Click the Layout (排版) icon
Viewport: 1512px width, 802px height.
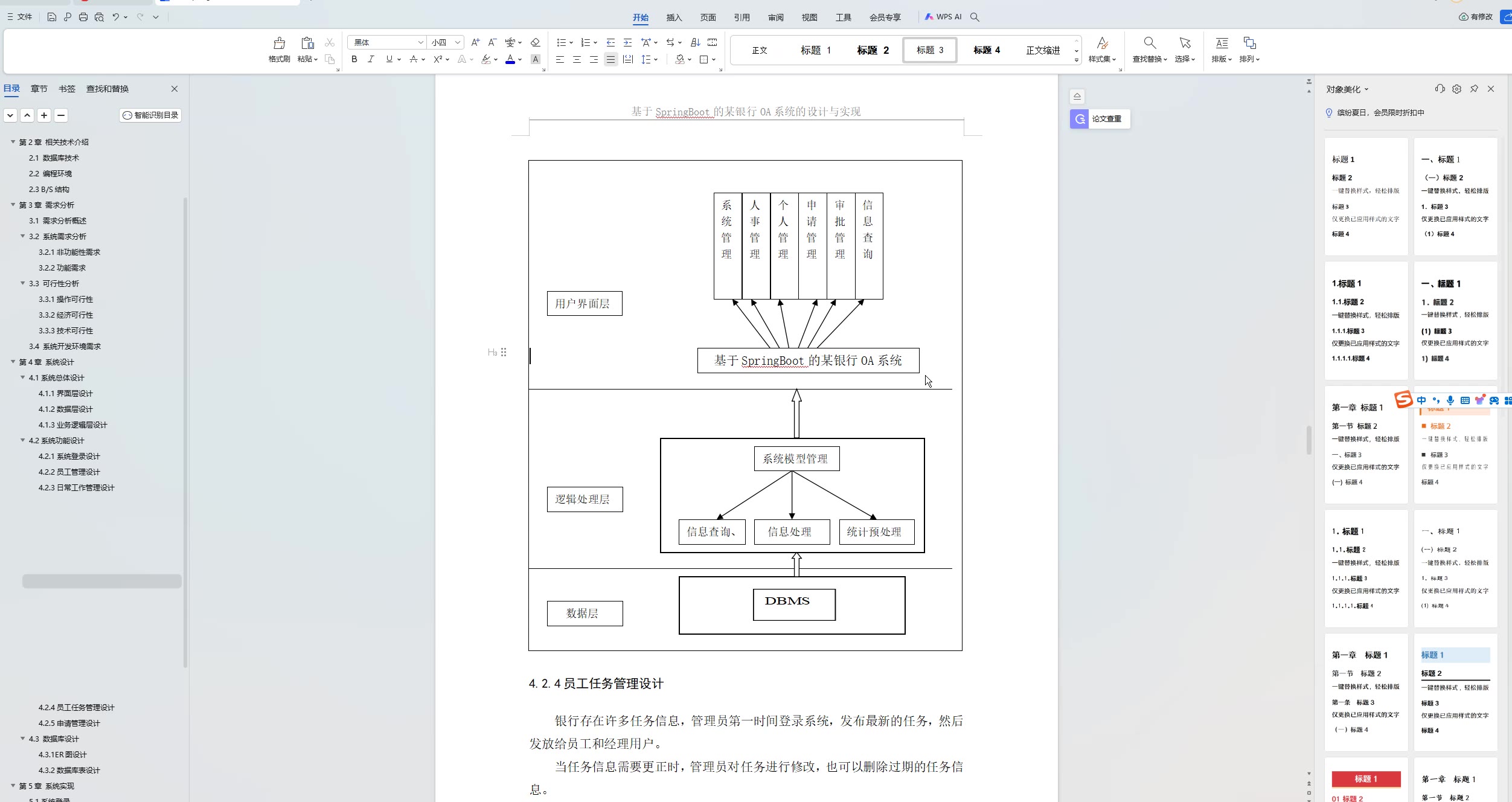point(1222,43)
